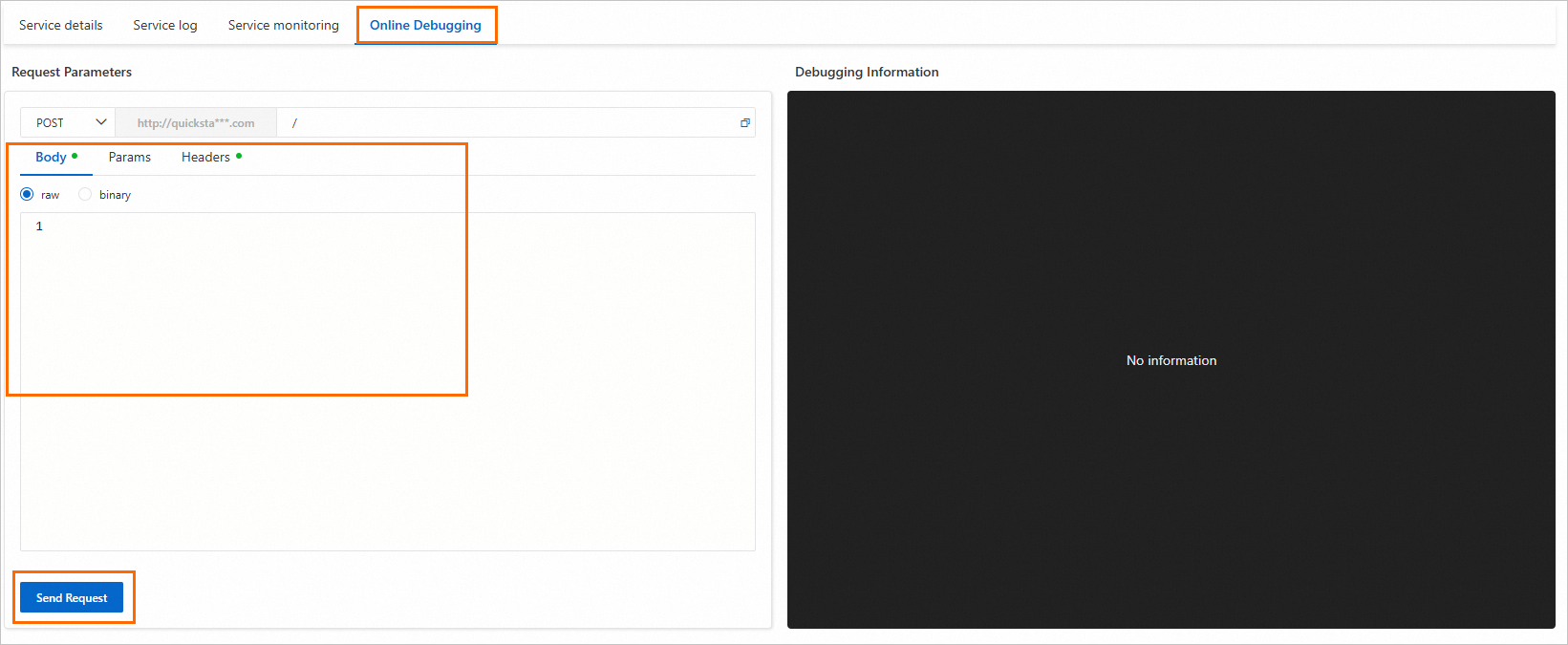Open the Service monitoring tab

pyautogui.click(x=284, y=25)
